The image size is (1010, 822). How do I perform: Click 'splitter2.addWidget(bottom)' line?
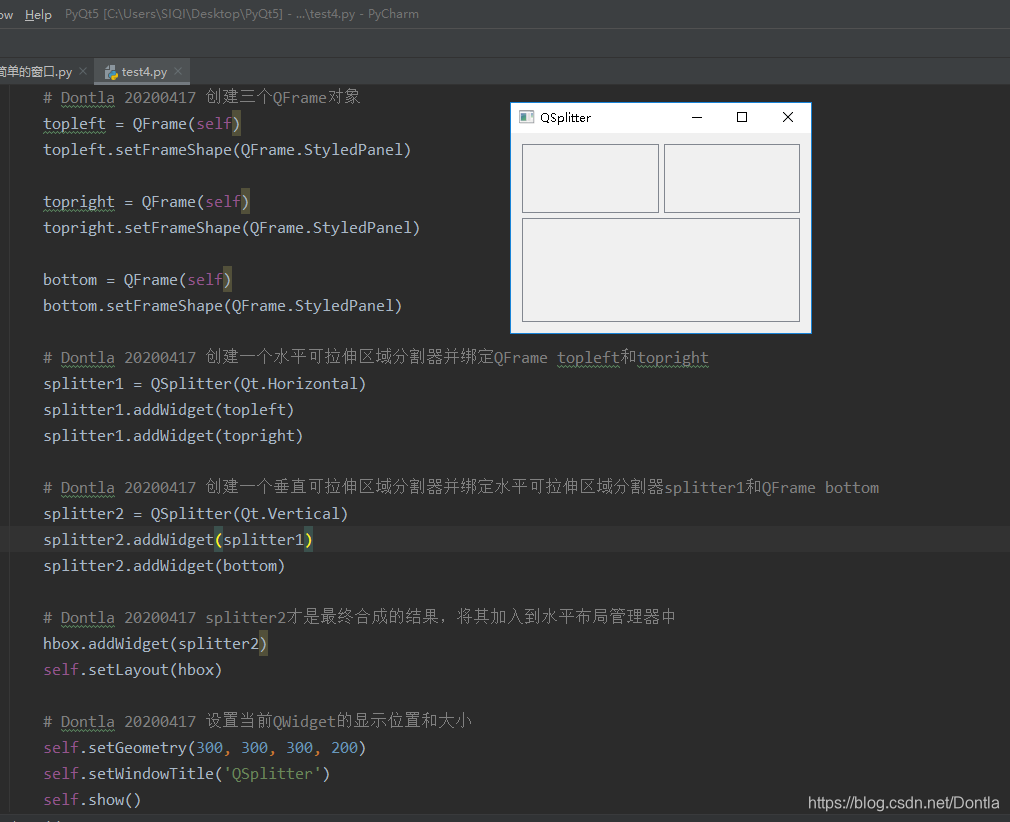pyautogui.click(x=164, y=566)
